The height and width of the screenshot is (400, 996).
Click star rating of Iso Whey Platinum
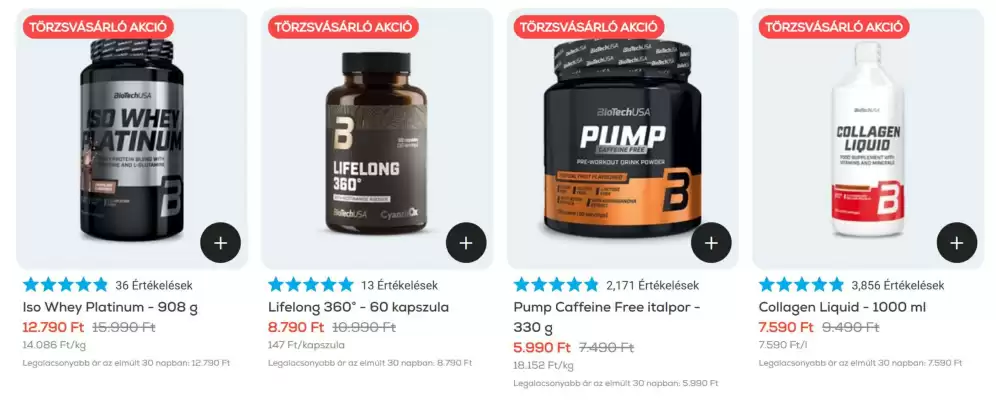coord(65,284)
